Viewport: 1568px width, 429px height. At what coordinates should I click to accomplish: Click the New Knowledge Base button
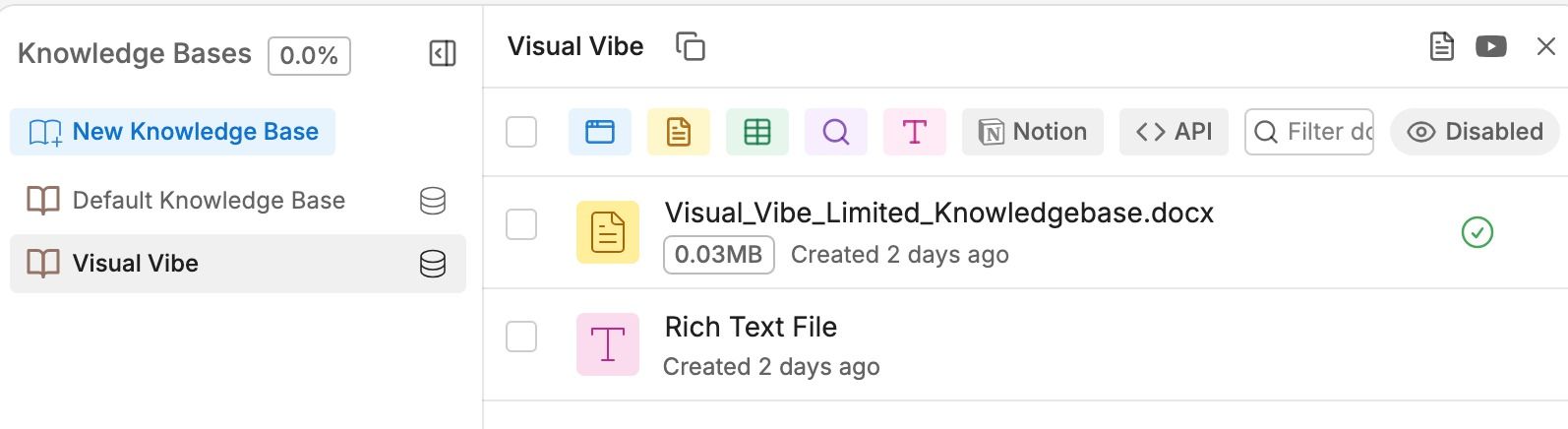[x=173, y=132]
